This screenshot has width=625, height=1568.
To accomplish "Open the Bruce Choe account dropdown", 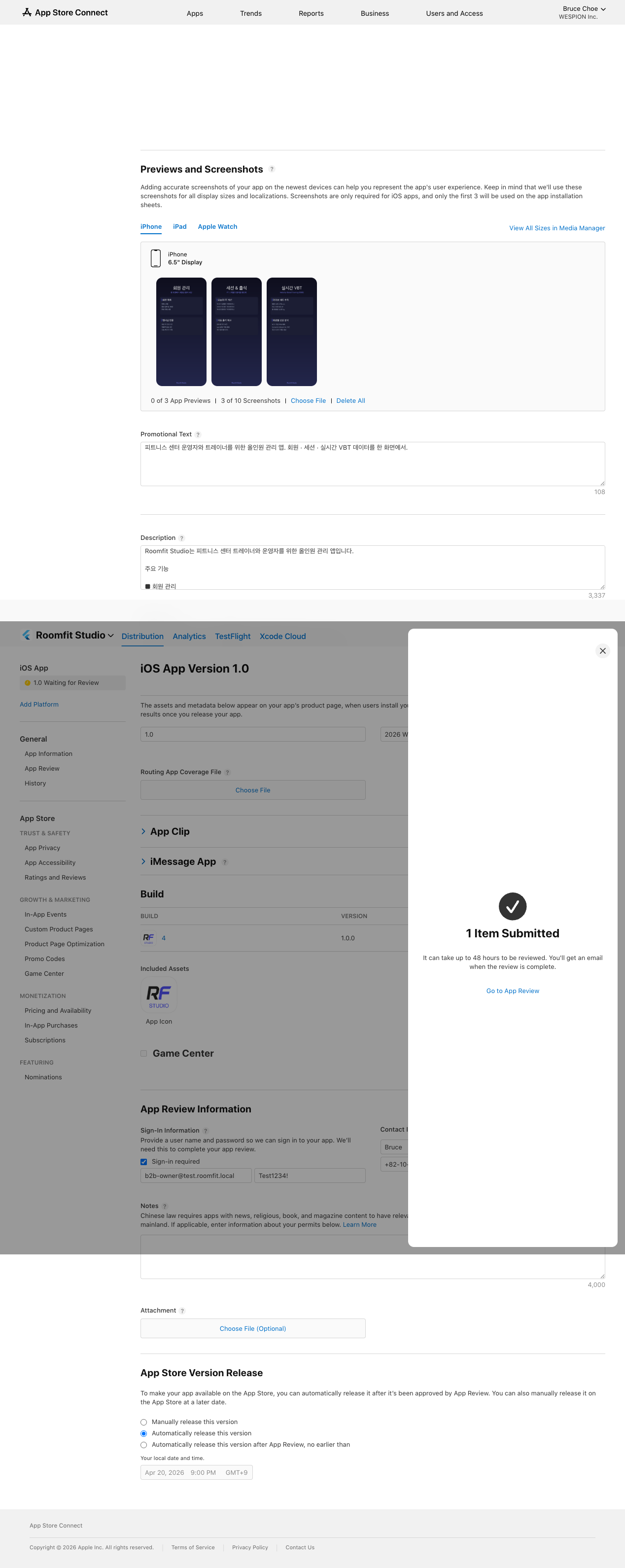I will (x=583, y=9).
